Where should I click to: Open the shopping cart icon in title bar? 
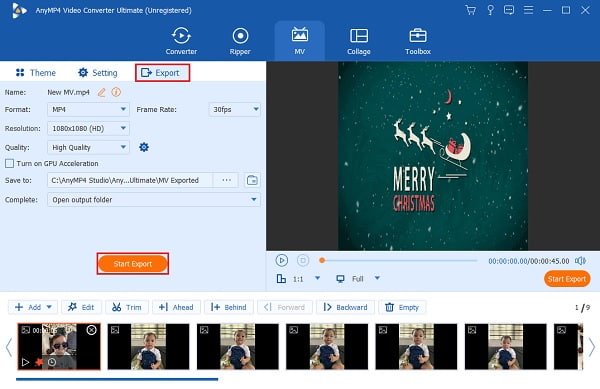tap(470, 10)
